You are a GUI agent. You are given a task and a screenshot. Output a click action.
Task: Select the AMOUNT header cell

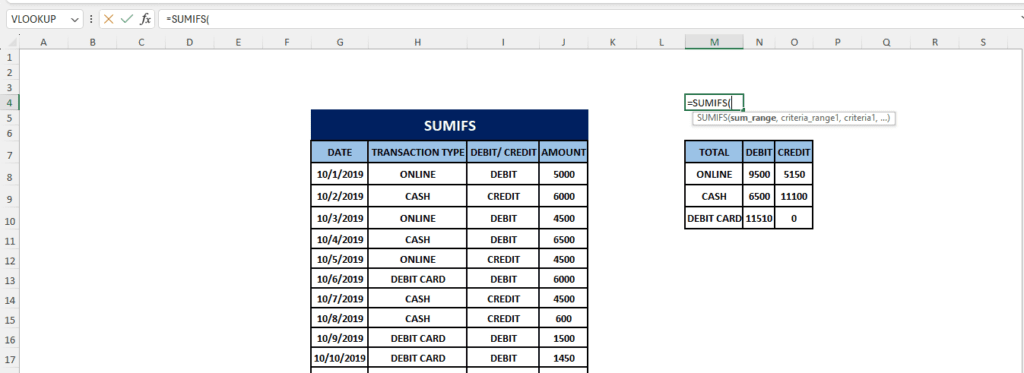564,152
